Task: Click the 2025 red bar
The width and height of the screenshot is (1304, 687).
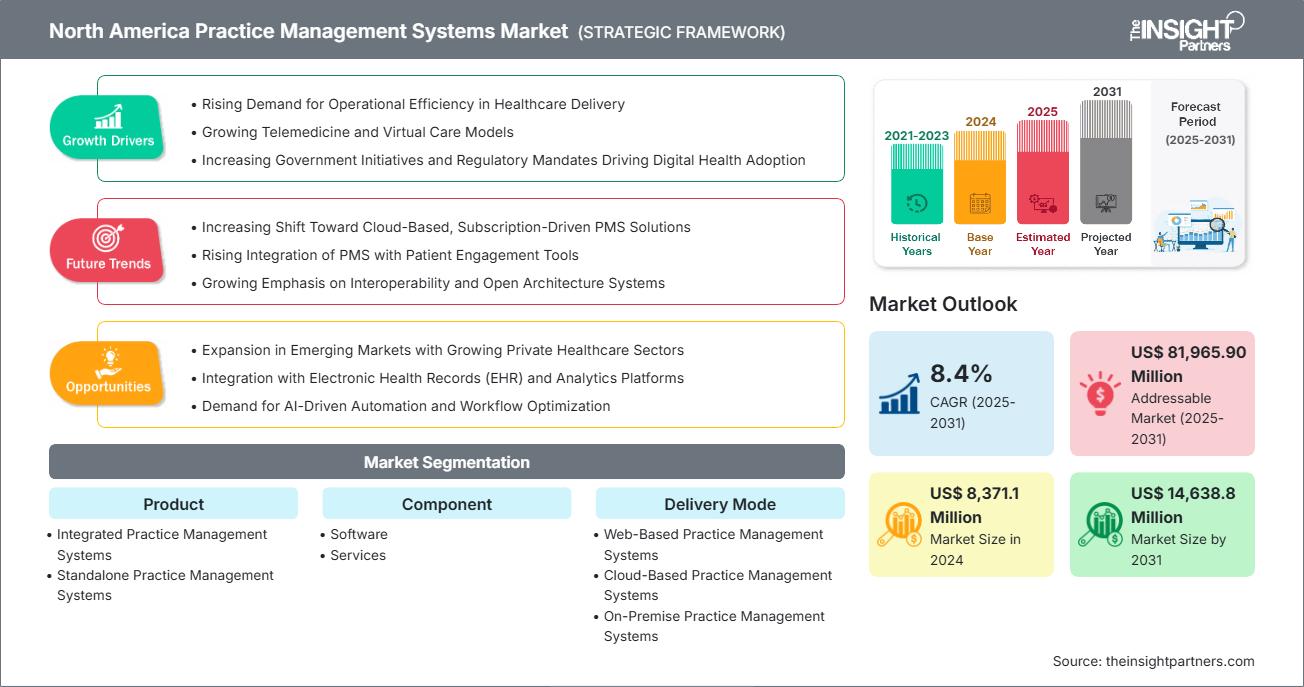Action: pyautogui.click(x=1043, y=172)
